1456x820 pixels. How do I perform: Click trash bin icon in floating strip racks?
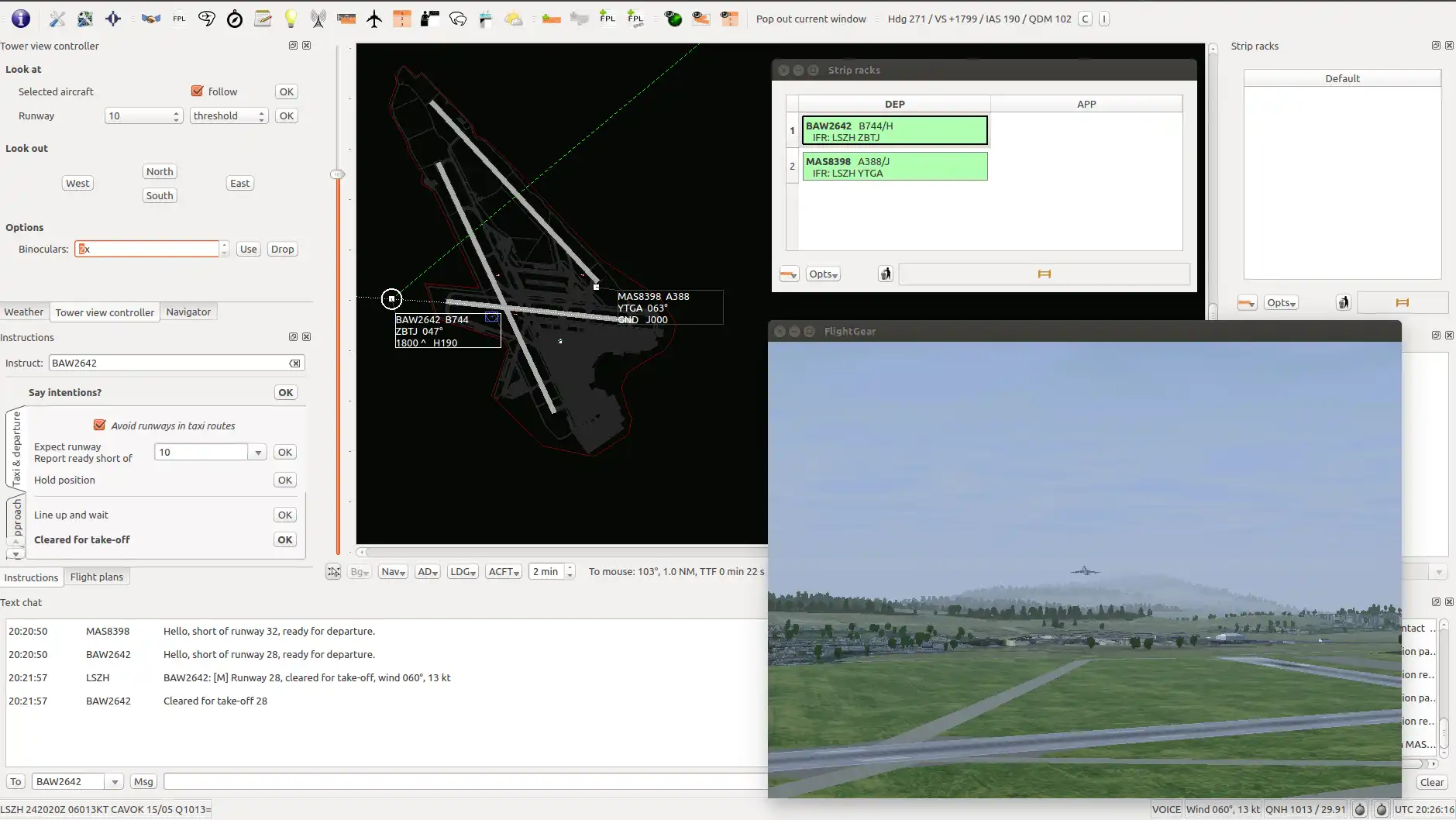886,274
